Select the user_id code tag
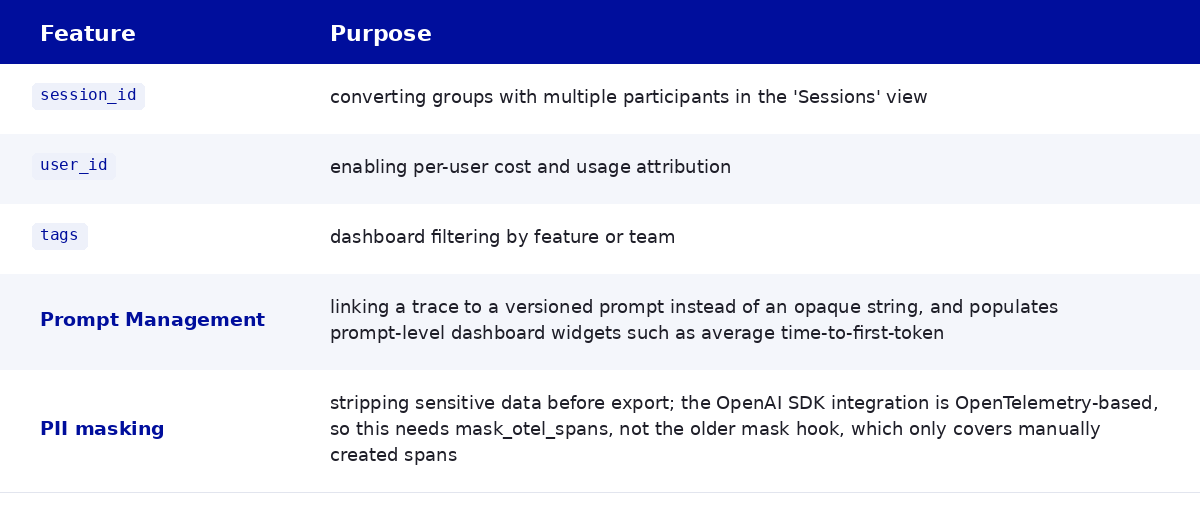This screenshot has width=1200, height=512. point(74,166)
